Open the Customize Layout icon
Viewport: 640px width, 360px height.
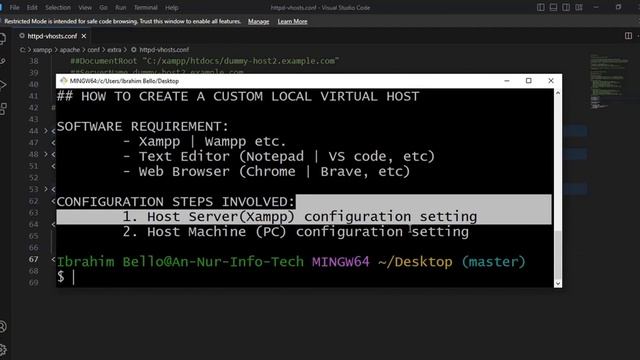click(x=579, y=7)
